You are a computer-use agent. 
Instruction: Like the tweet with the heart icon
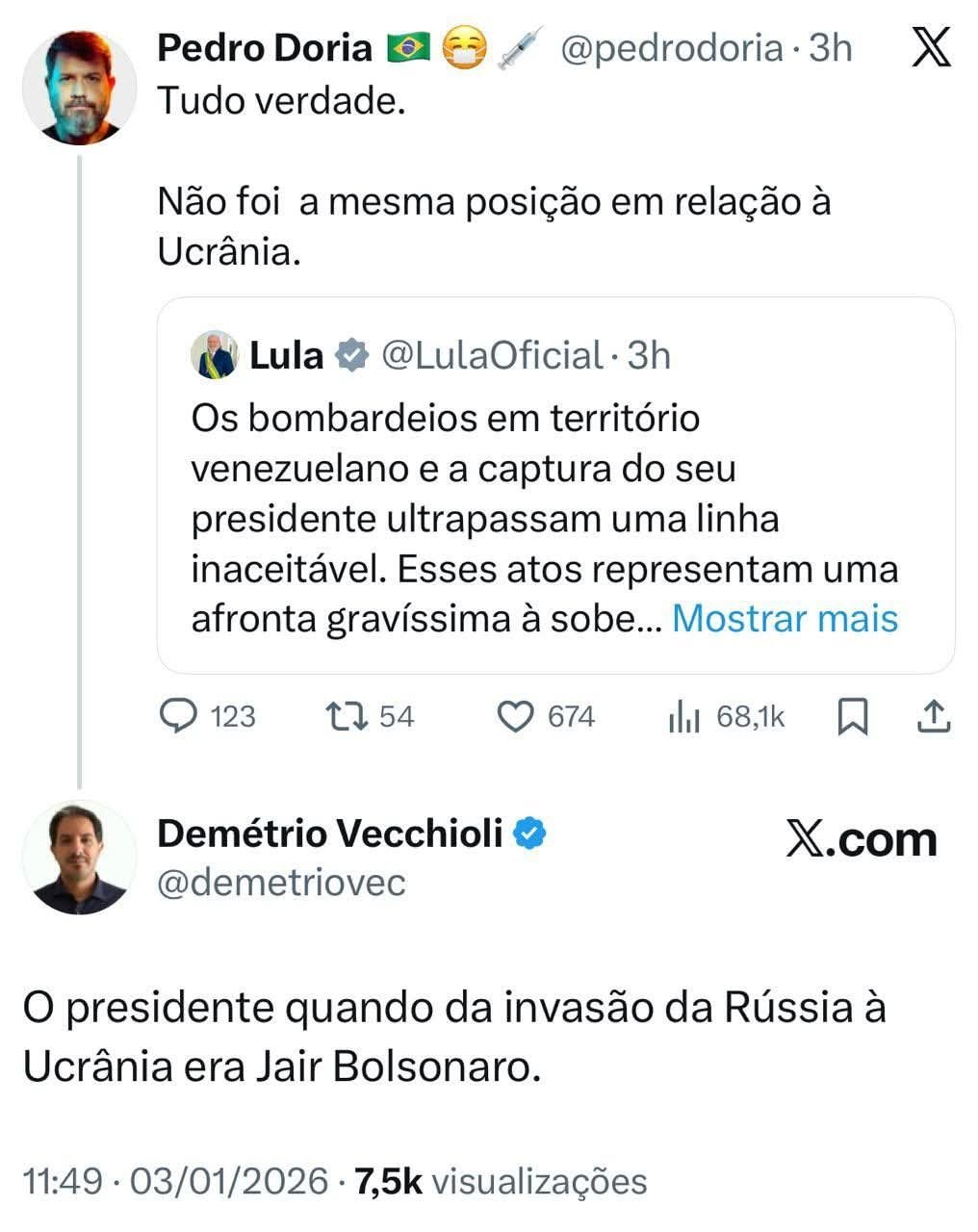[516, 716]
